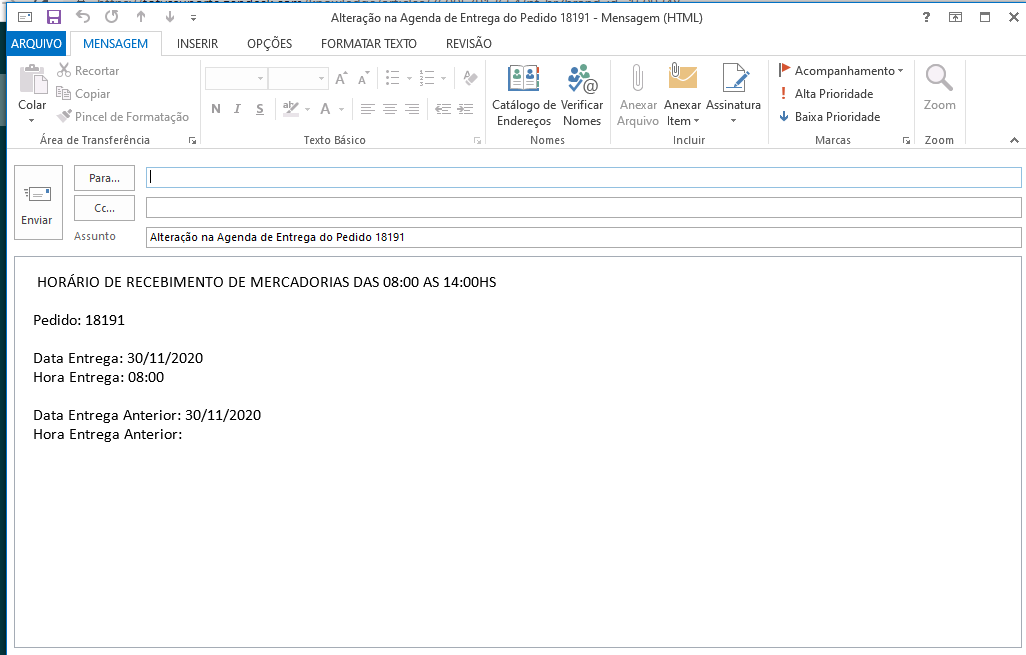Switch to the OPÇÕES tab

click(269, 44)
